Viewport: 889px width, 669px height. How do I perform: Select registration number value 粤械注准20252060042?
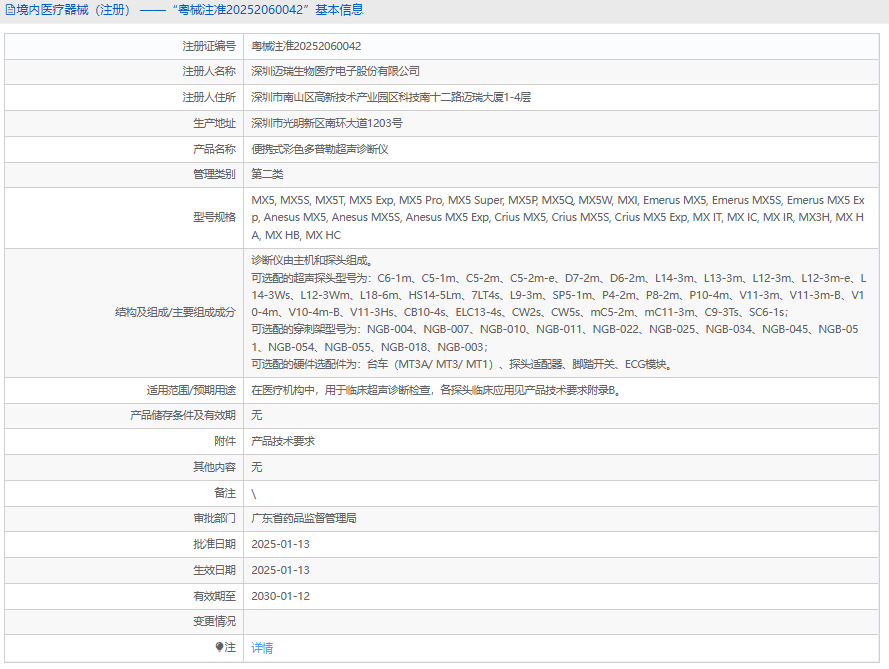pyautogui.click(x=306, y=46)
